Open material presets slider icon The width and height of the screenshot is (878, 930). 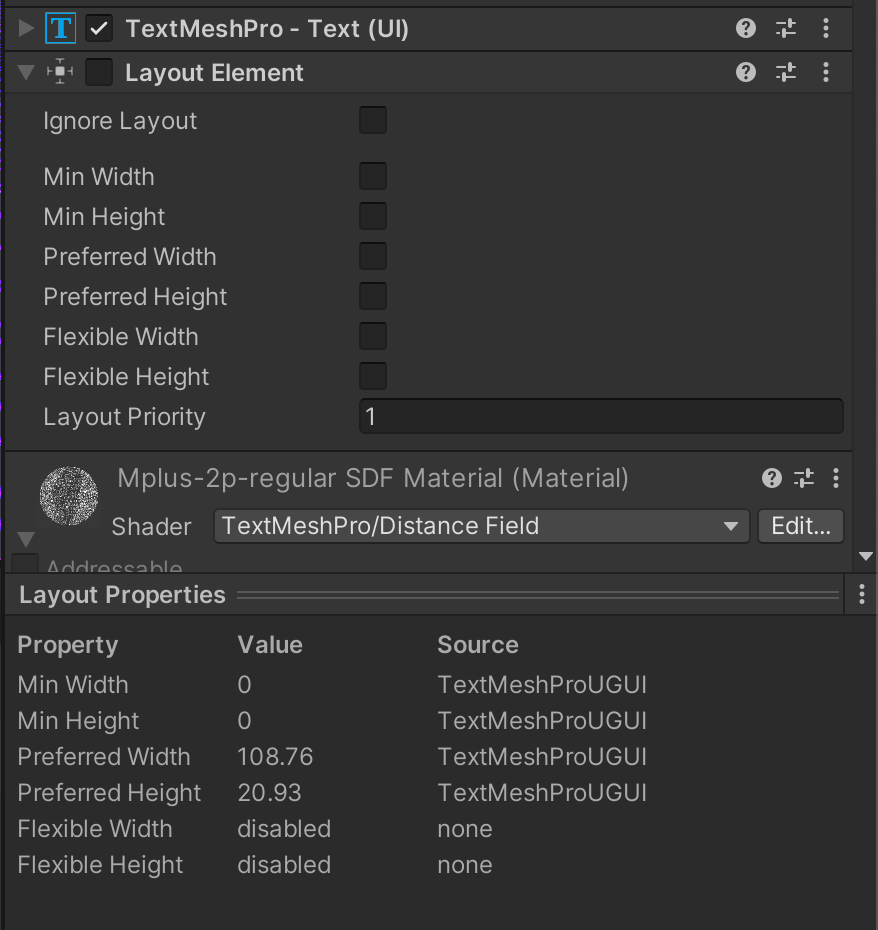(804, 478)
